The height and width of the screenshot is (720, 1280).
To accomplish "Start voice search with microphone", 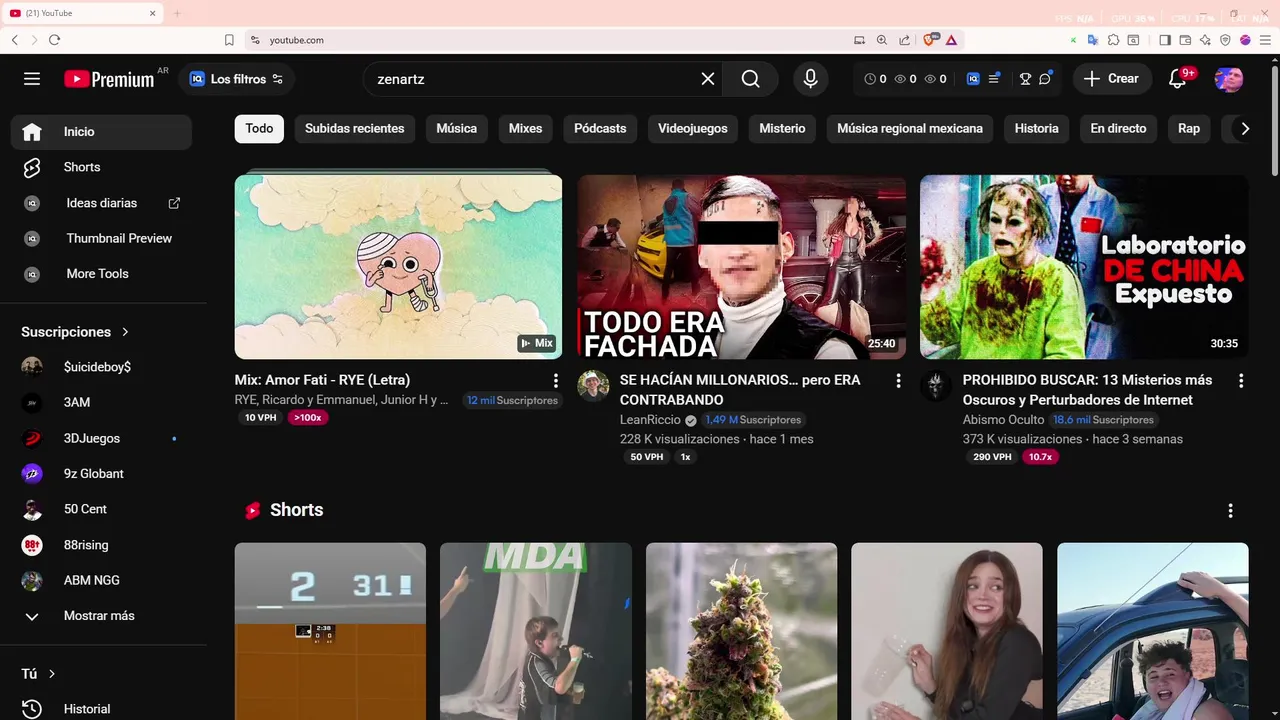I will (x=811, y=79).
